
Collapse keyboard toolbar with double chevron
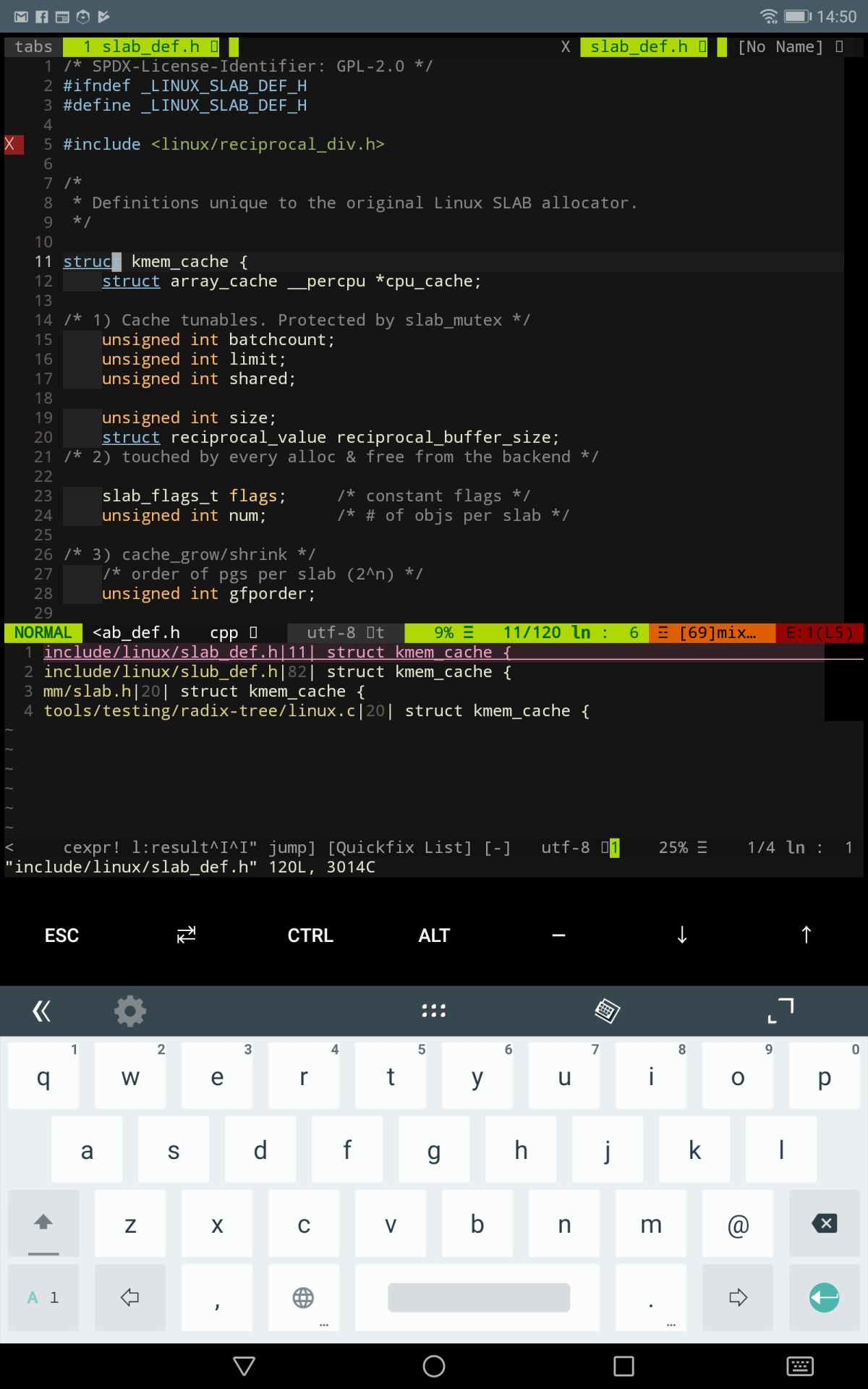[x=42, y=1011]
